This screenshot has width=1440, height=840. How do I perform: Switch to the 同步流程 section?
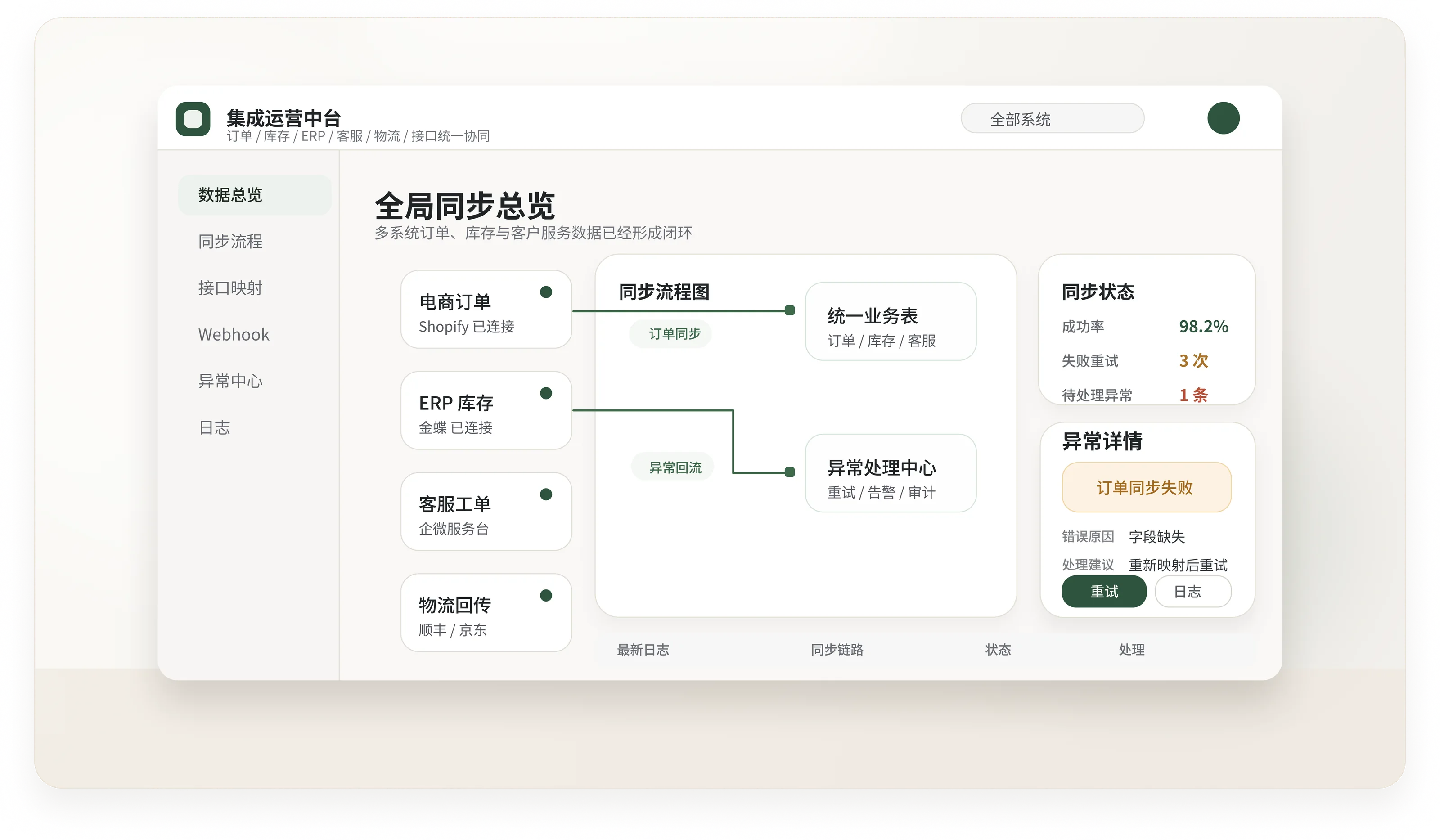[230, 242]
